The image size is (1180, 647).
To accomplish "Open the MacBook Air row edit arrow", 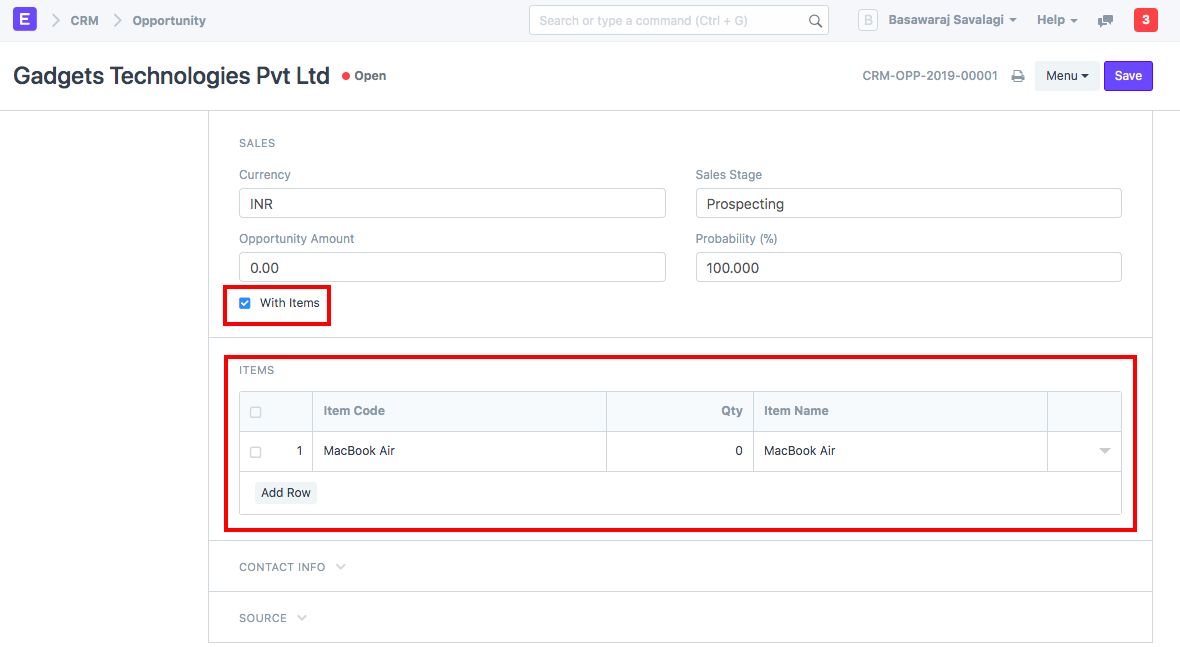I will coord(1104,451).
